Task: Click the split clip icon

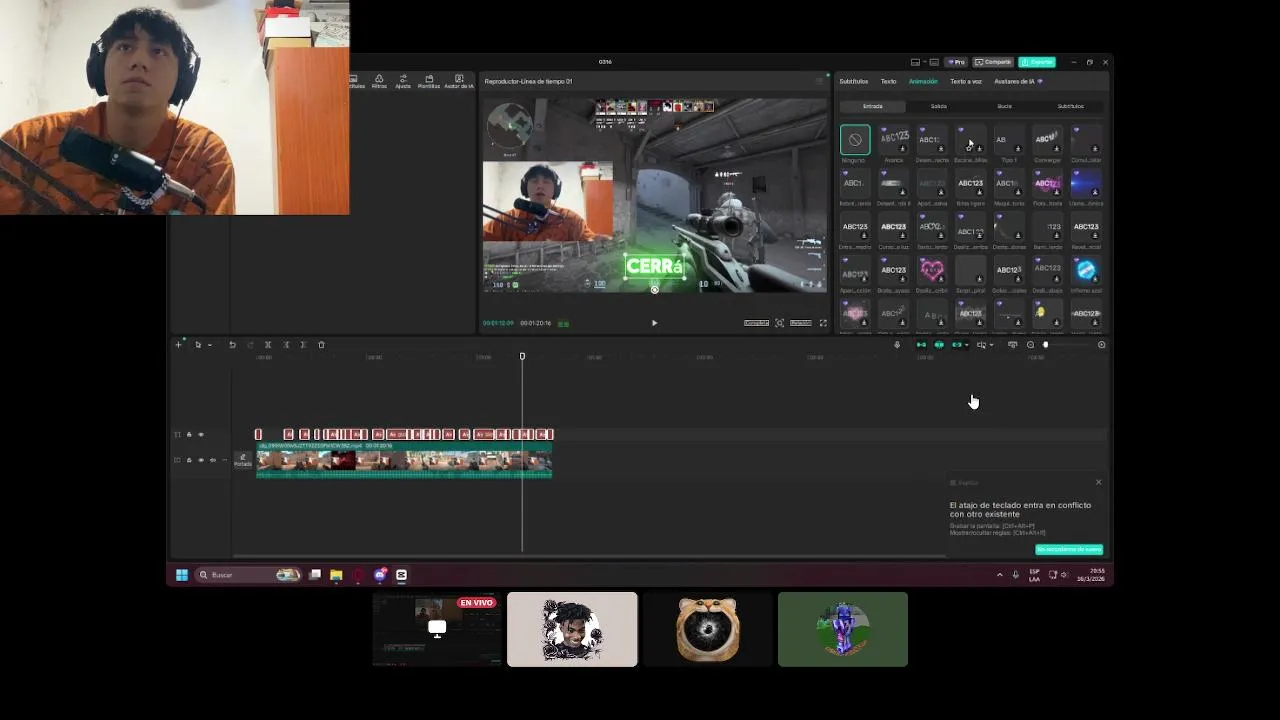Action: click(268, 345)
